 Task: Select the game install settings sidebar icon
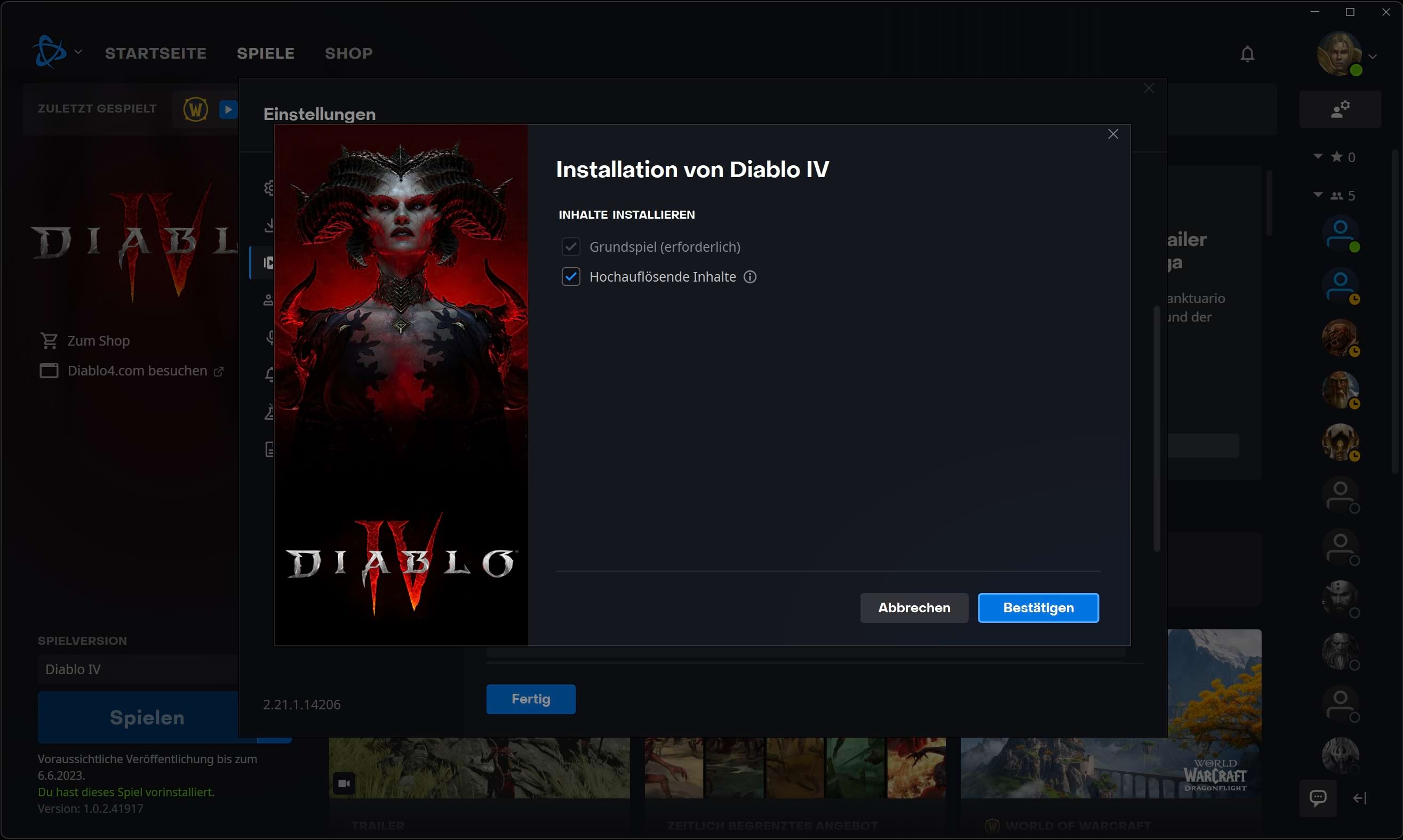268,262
